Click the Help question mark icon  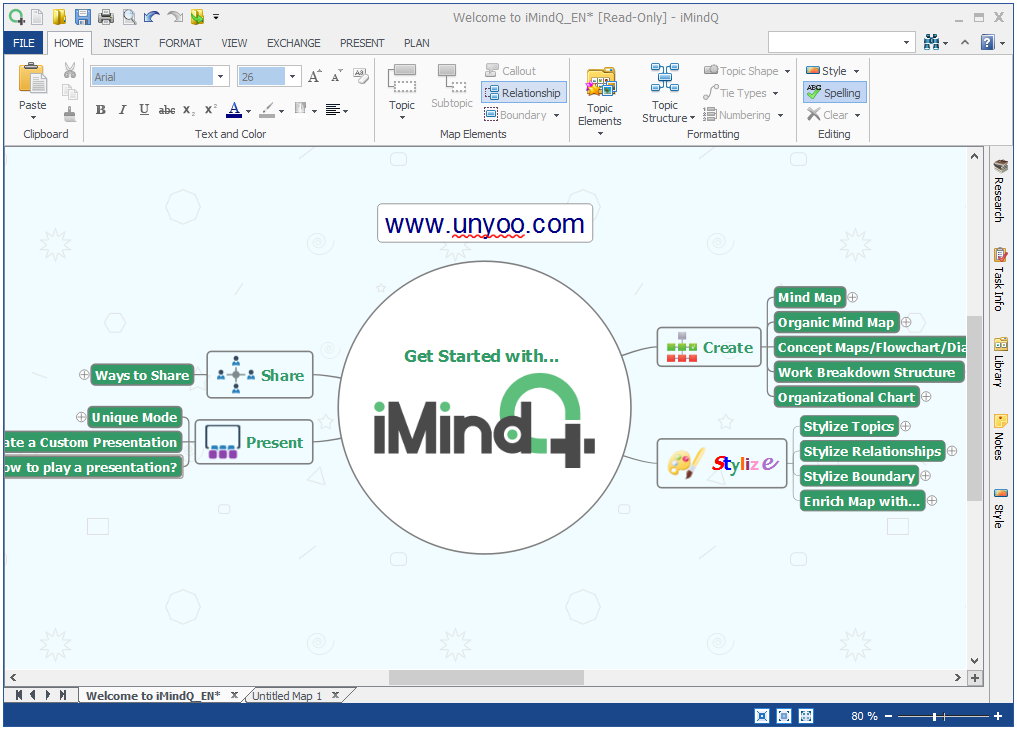click(987, 43)
